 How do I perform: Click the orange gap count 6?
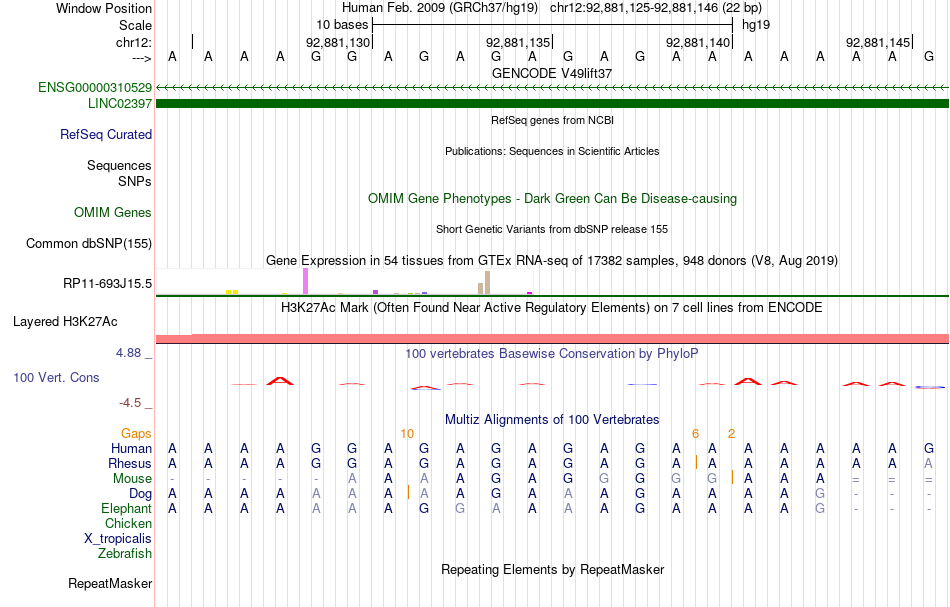696,434
